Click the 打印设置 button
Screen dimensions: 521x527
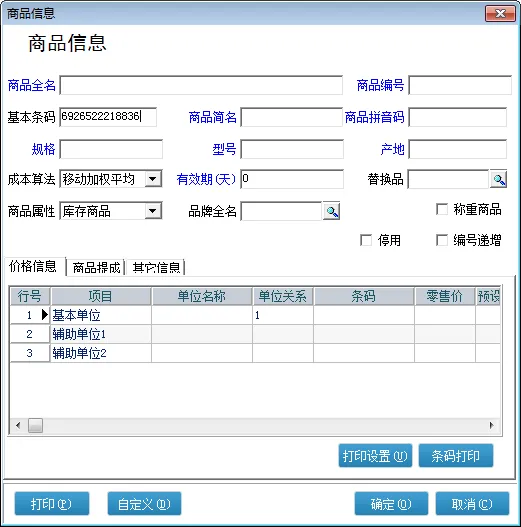point(375,456)
